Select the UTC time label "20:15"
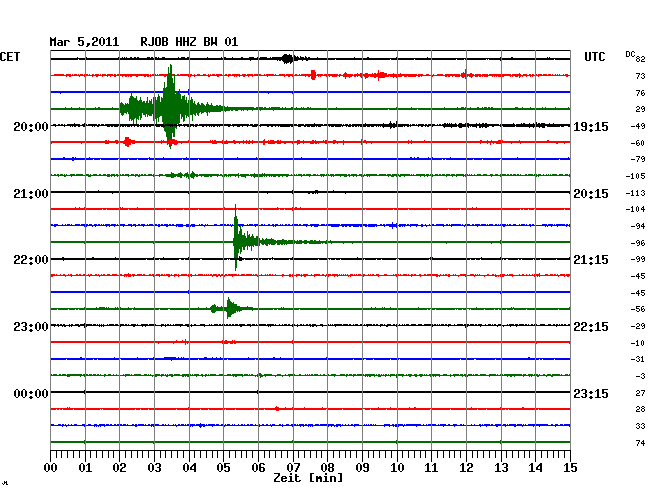The width and height of the screenshot is (650, 494). pyautogui.click(x=591, y=194)
